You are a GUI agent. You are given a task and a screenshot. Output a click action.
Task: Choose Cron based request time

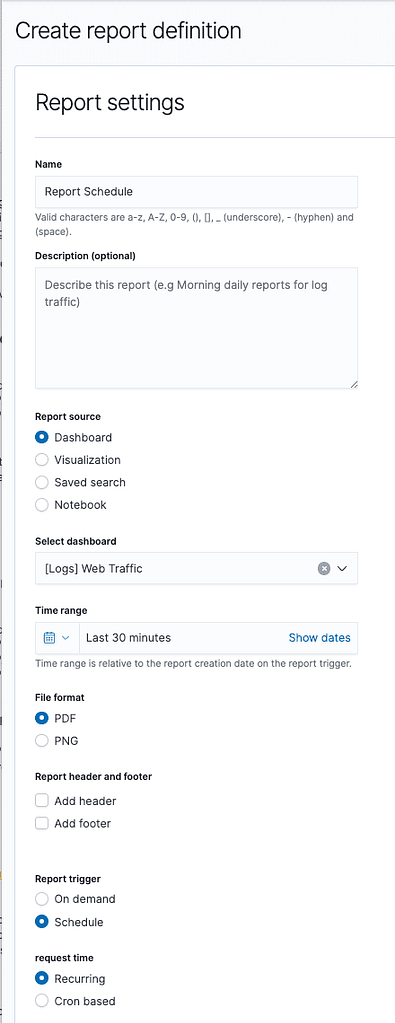point(42,1000)
